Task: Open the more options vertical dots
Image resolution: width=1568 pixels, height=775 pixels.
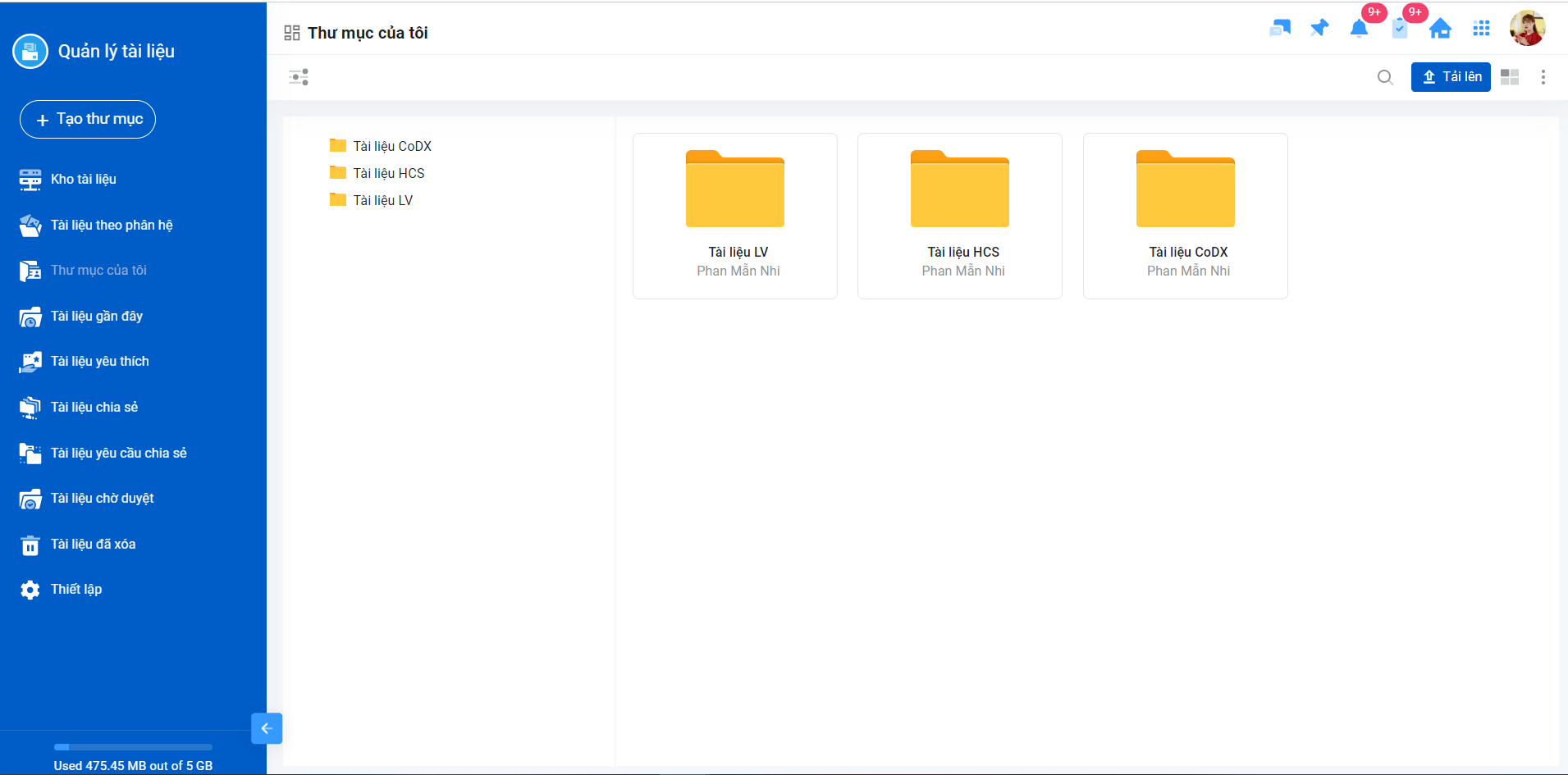Action: 1543,77
